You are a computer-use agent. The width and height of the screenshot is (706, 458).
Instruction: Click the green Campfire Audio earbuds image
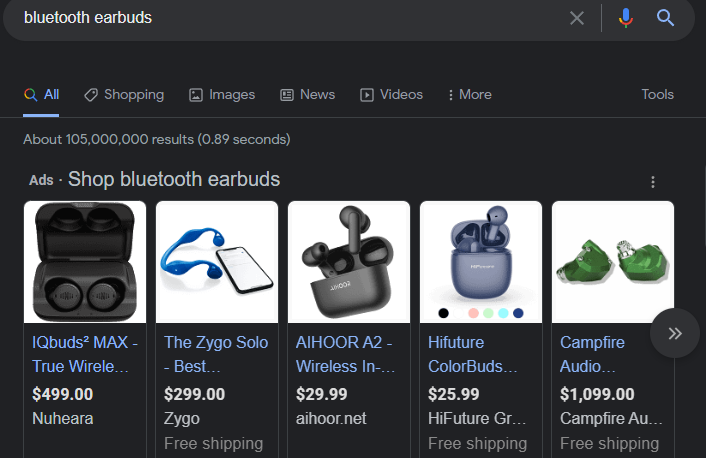pos(613,261)
